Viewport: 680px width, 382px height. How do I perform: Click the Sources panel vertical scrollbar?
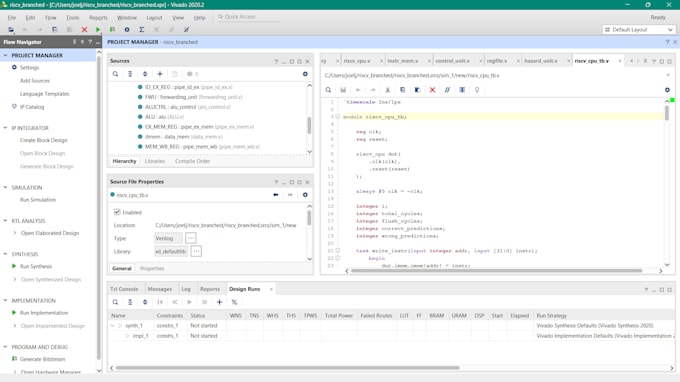pyautogui.click(x=309, y=125)
